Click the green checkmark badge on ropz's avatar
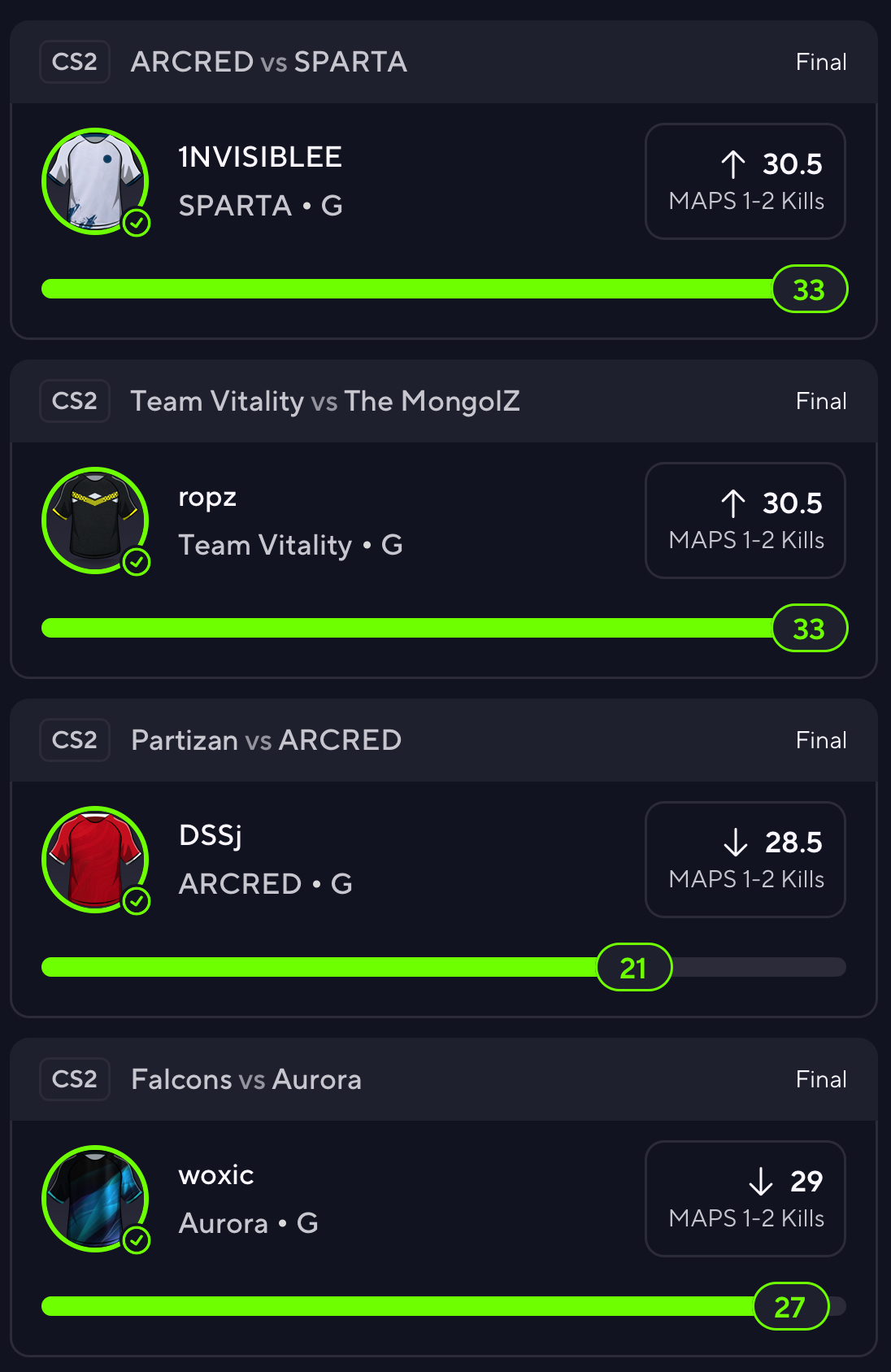Viewport: 891px width, 1372px height. (x=137, y=562)
